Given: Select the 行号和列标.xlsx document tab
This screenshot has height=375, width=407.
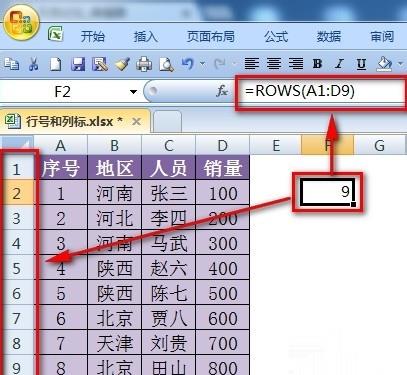Looking at the screenshot, I should tap(74, 121).
